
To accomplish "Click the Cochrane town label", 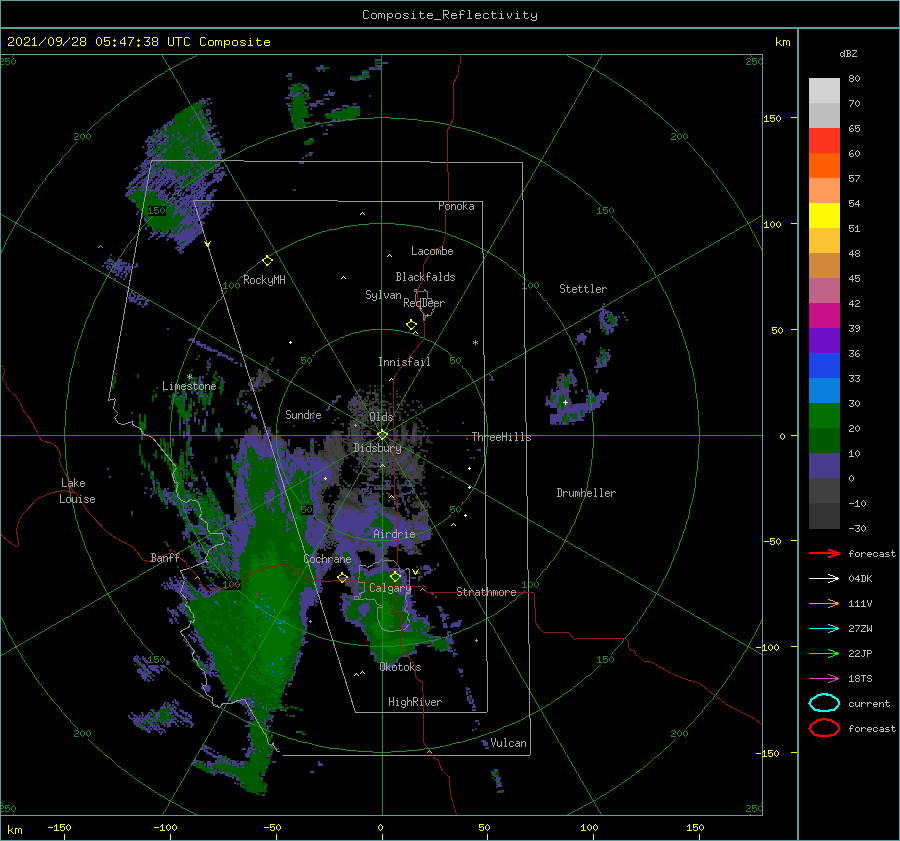I will pos(327,559).
